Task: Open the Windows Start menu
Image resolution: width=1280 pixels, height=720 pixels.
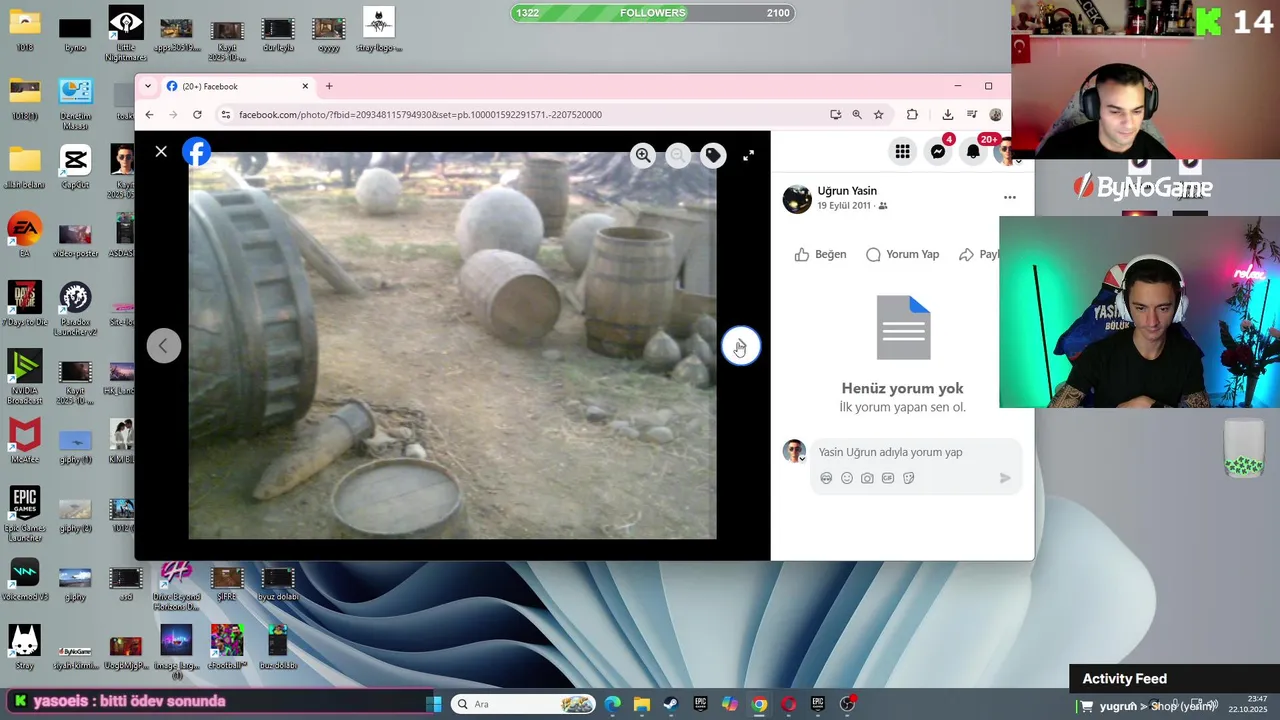Action: click(434, 704)
